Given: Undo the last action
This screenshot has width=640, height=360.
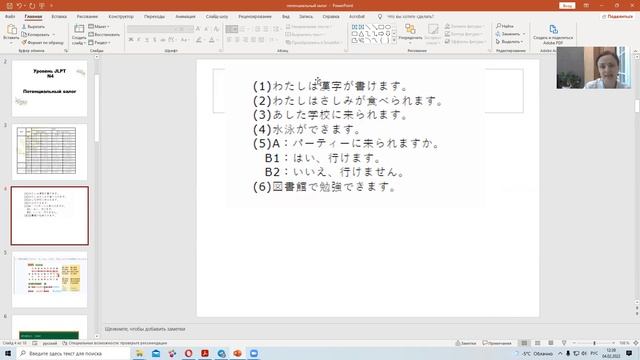Looking at the screenshot, I should [x=19, y=6].
